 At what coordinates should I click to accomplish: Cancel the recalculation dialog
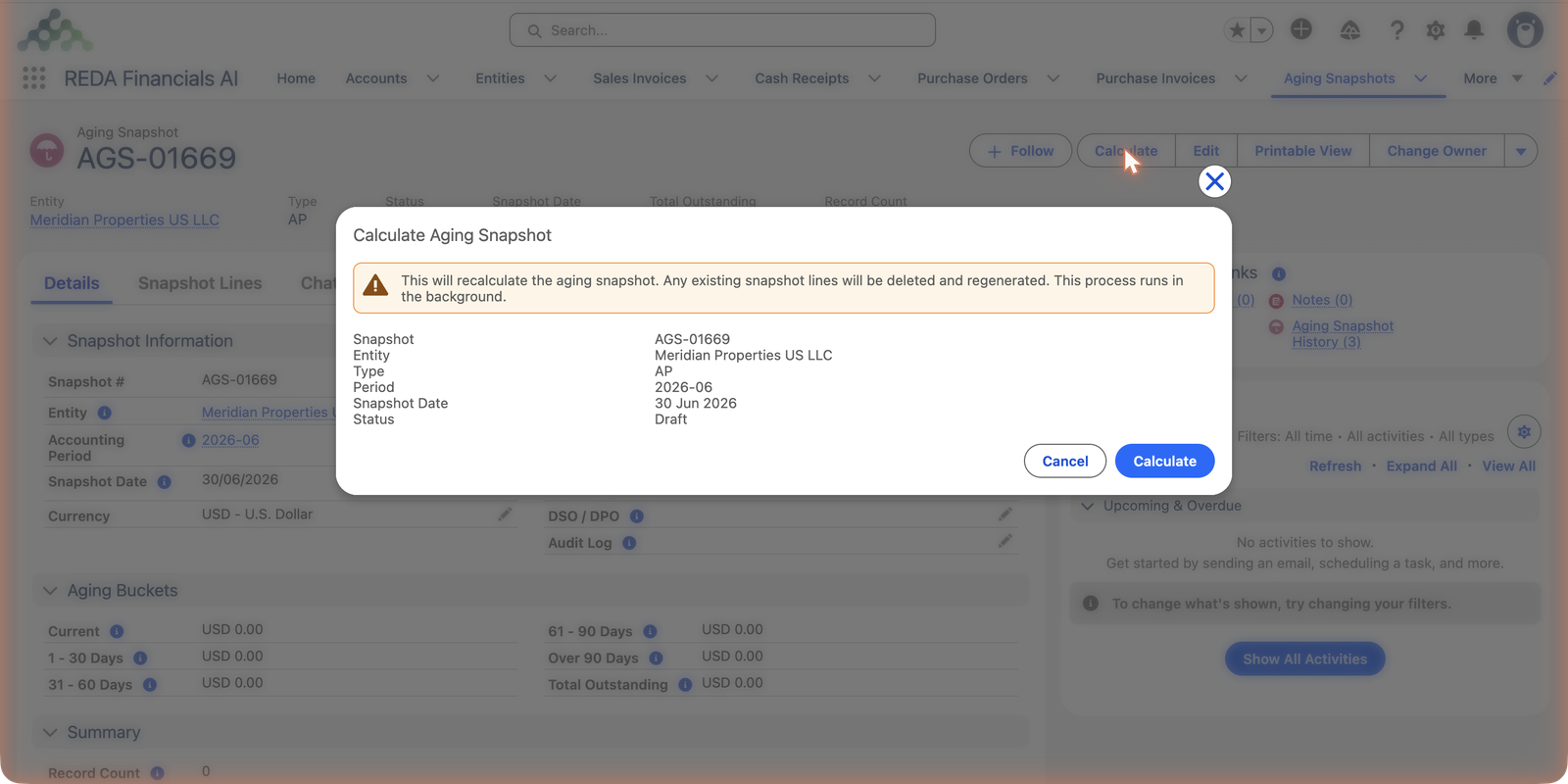click(x=1064, y=461)
